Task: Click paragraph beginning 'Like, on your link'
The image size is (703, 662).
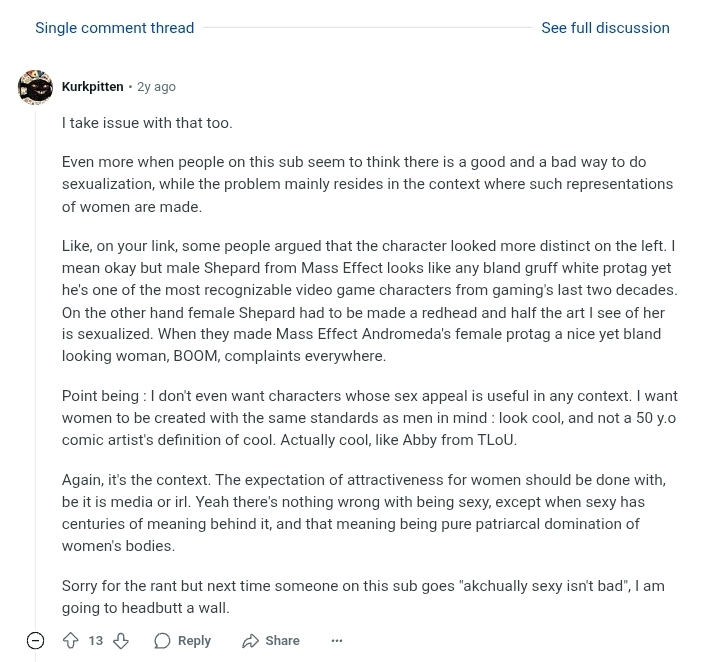Action: pos(370,301)
